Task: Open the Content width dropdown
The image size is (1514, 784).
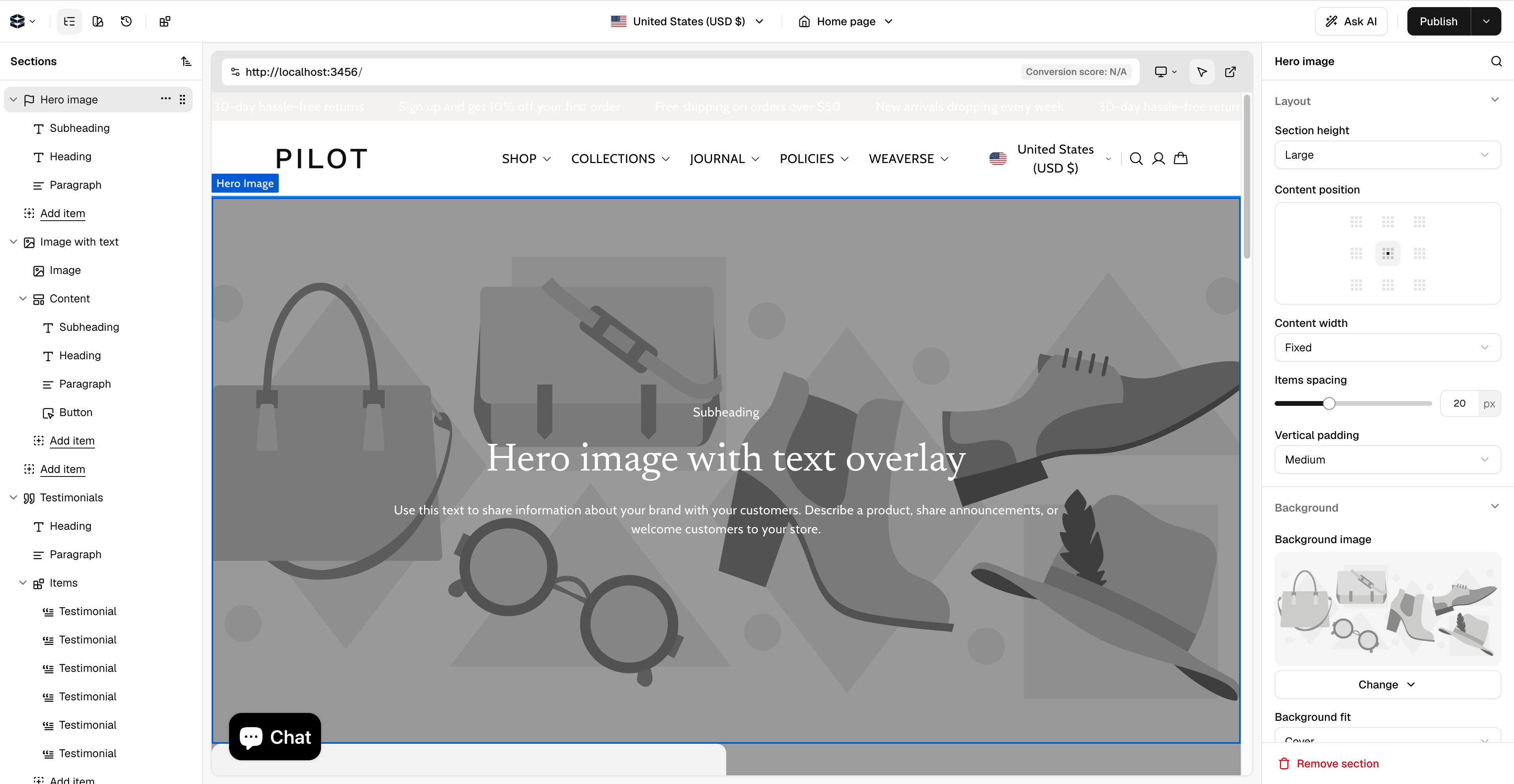Action: pos(1388,347)
